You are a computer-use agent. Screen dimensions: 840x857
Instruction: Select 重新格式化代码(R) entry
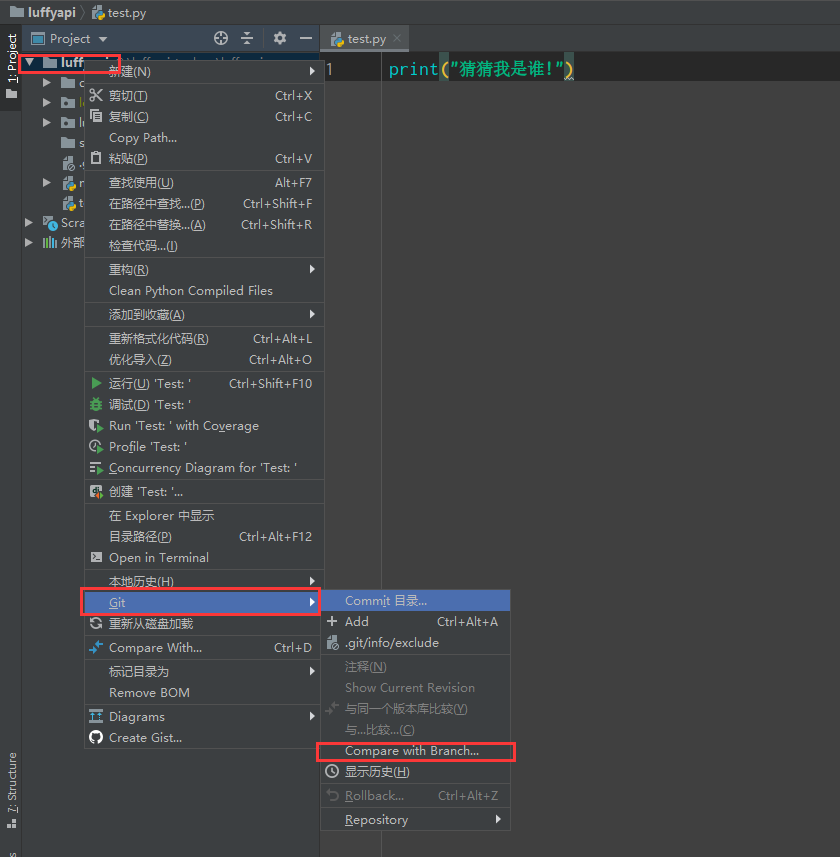[x=204, y=339]
